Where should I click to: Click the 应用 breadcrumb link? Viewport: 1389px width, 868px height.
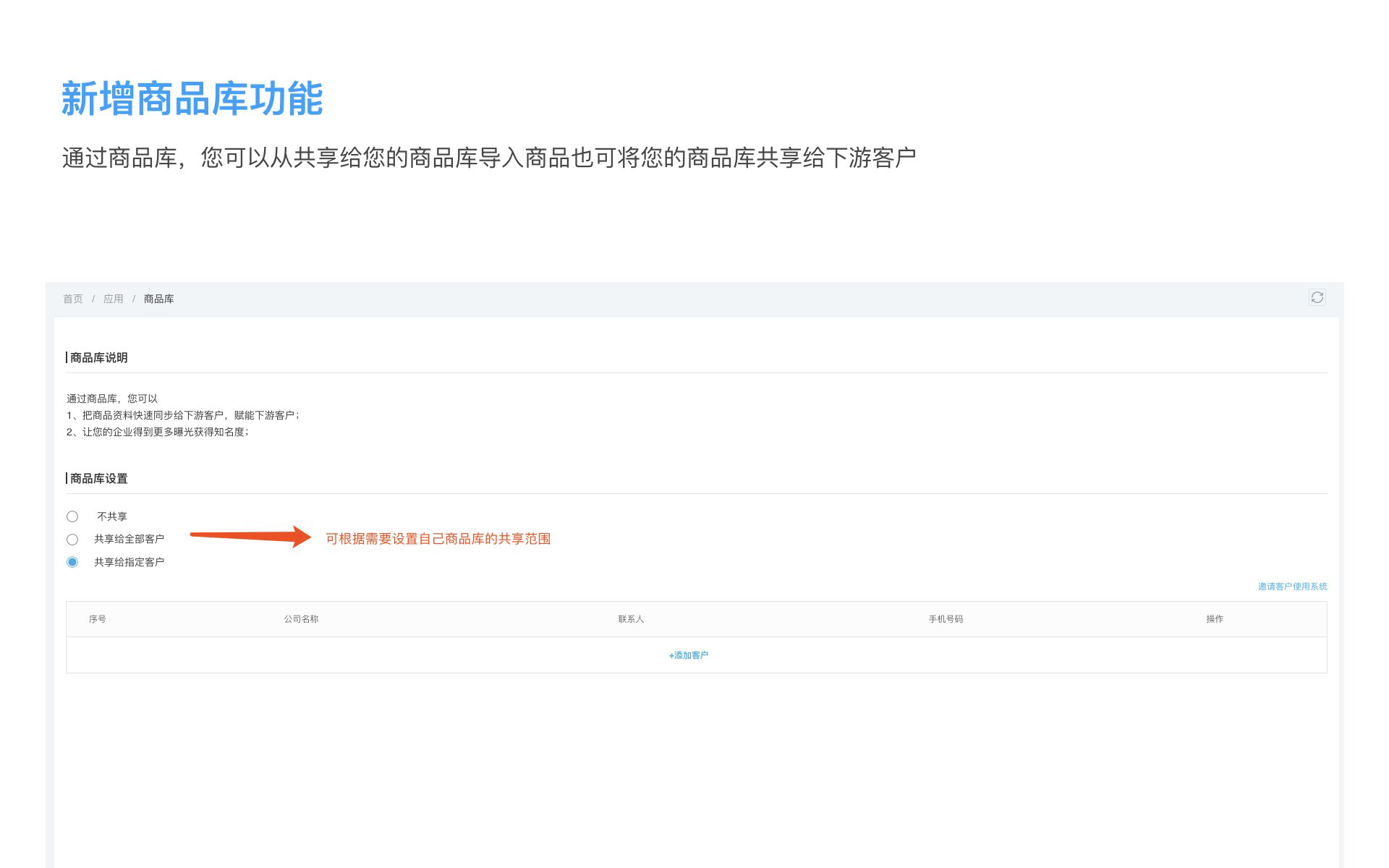tap(113, 299)
